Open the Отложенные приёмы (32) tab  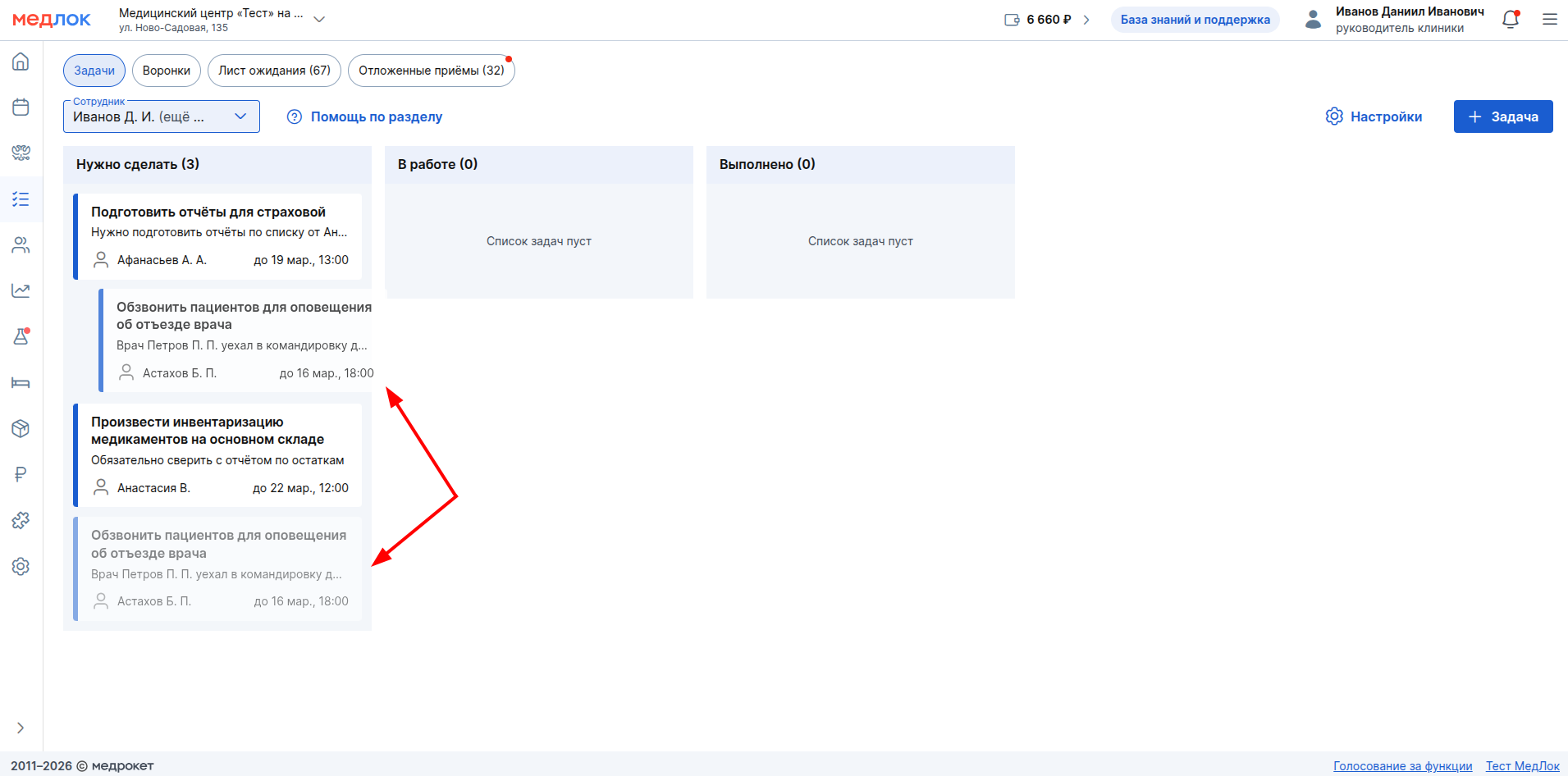[431, 71]
